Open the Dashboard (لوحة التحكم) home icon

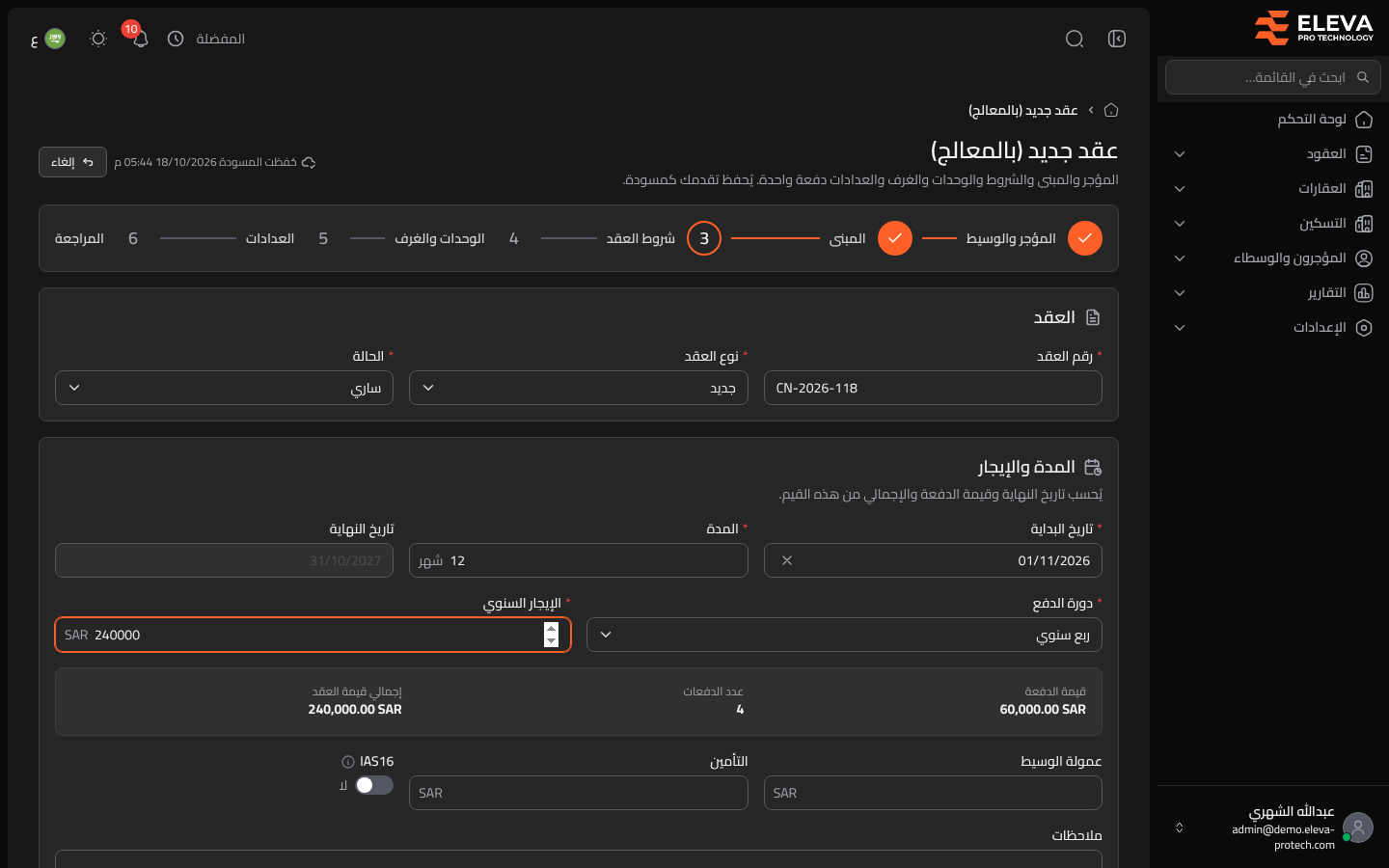(1364, 120)
